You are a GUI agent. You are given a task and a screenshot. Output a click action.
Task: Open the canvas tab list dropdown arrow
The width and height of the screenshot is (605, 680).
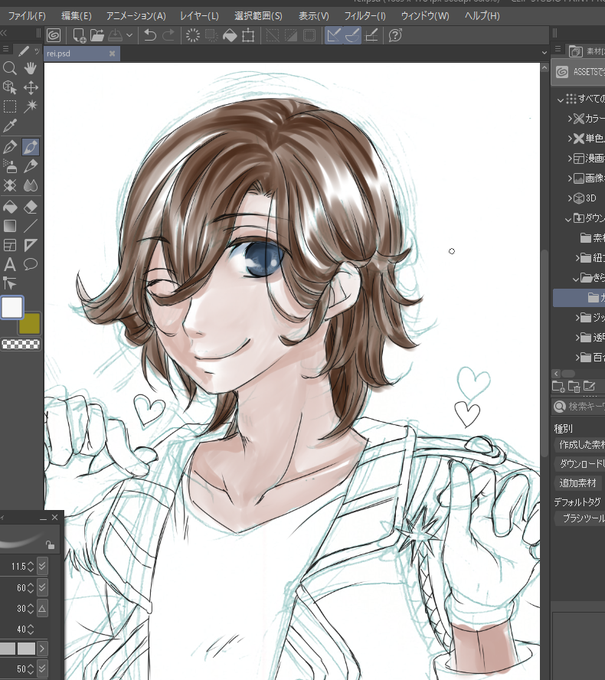545,53
